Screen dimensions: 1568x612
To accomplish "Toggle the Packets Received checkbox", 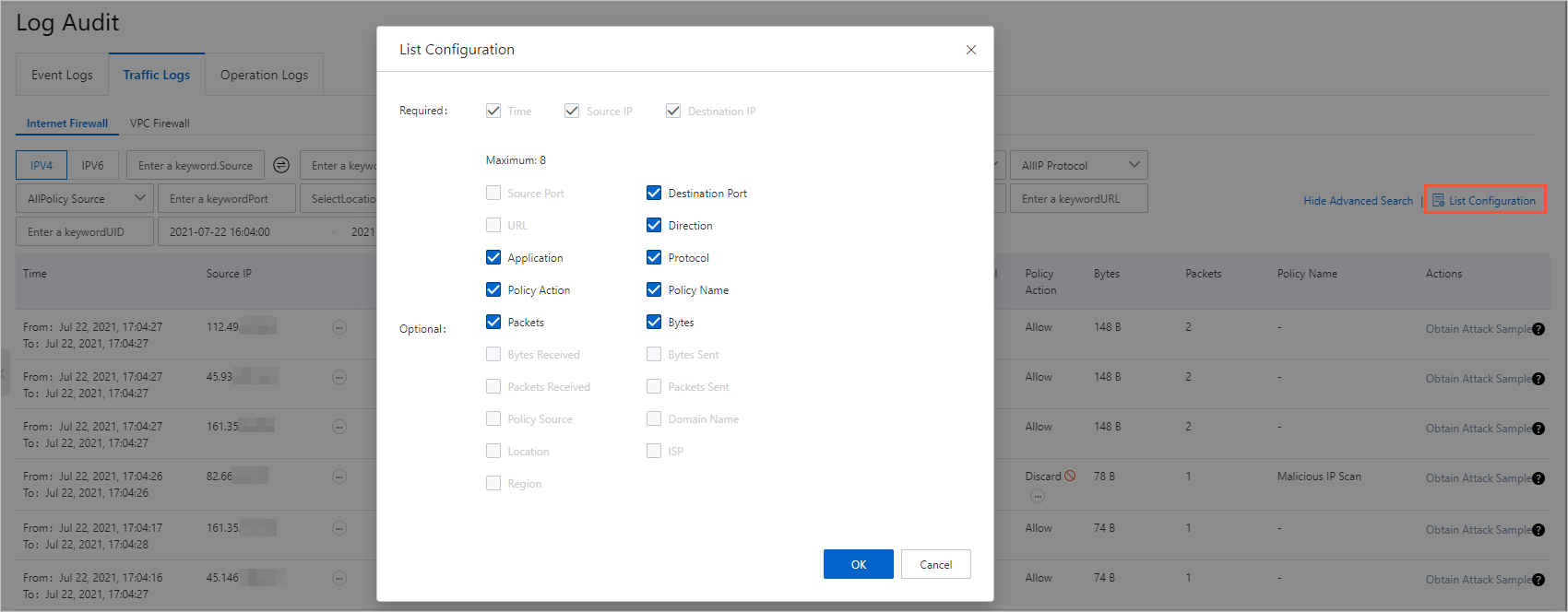I will click(x=493, y=386).
